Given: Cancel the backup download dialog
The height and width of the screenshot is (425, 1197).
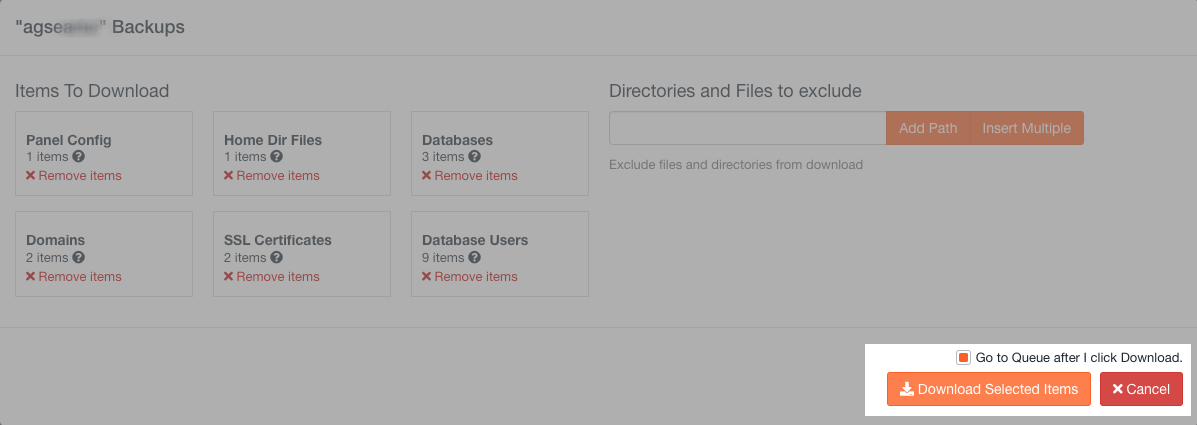Looking at the screenshot, I should tap(1141, 389).
